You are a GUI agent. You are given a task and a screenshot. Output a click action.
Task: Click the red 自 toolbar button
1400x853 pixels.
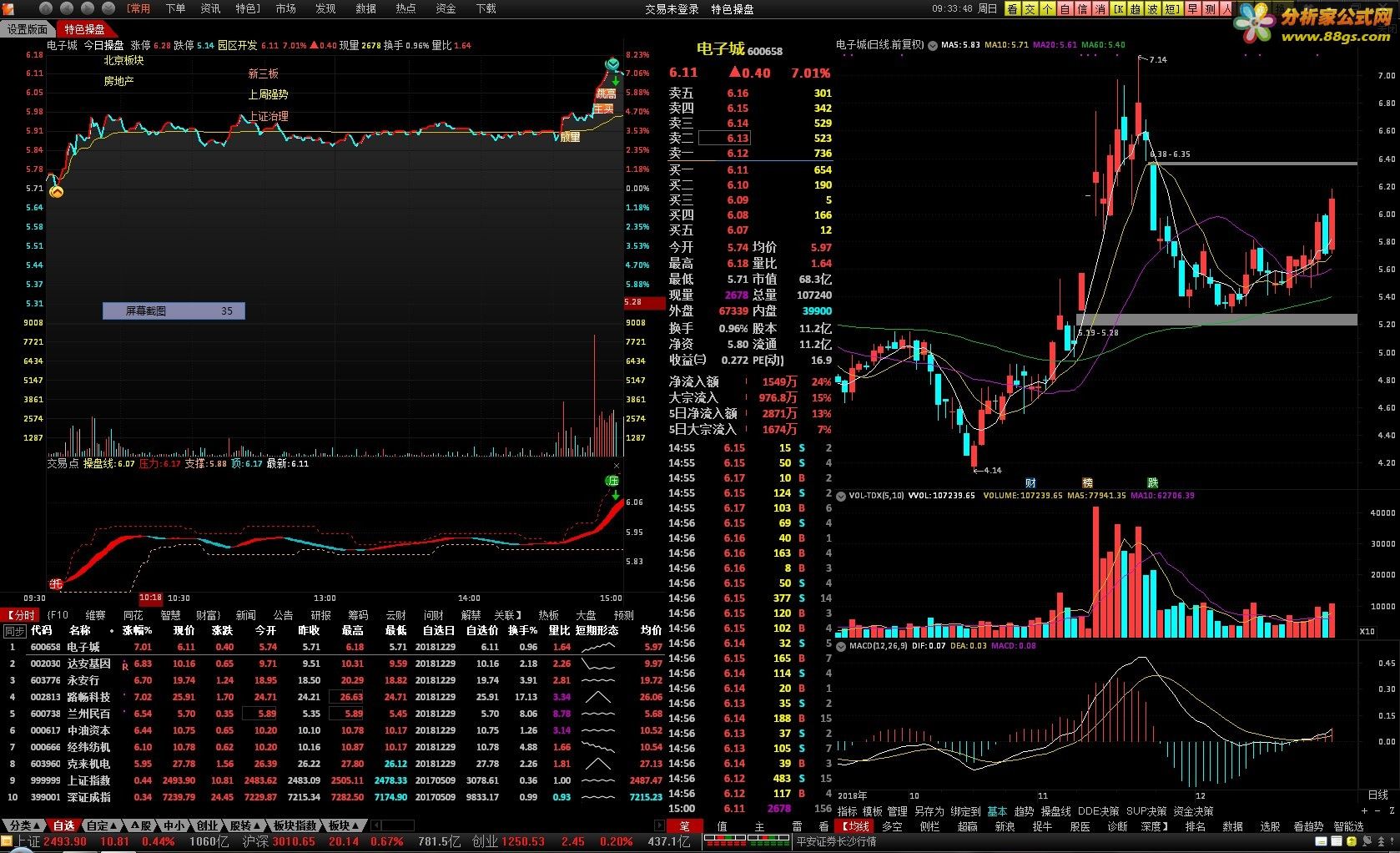pyautogui.click(x=1065, y=9)
